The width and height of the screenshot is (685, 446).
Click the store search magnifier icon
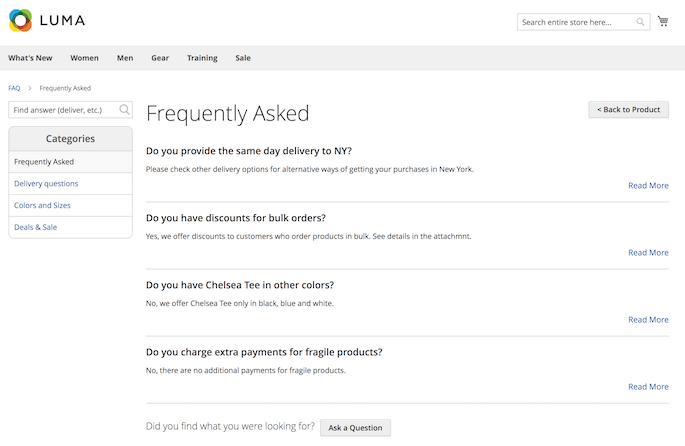(x=640, y=22)
